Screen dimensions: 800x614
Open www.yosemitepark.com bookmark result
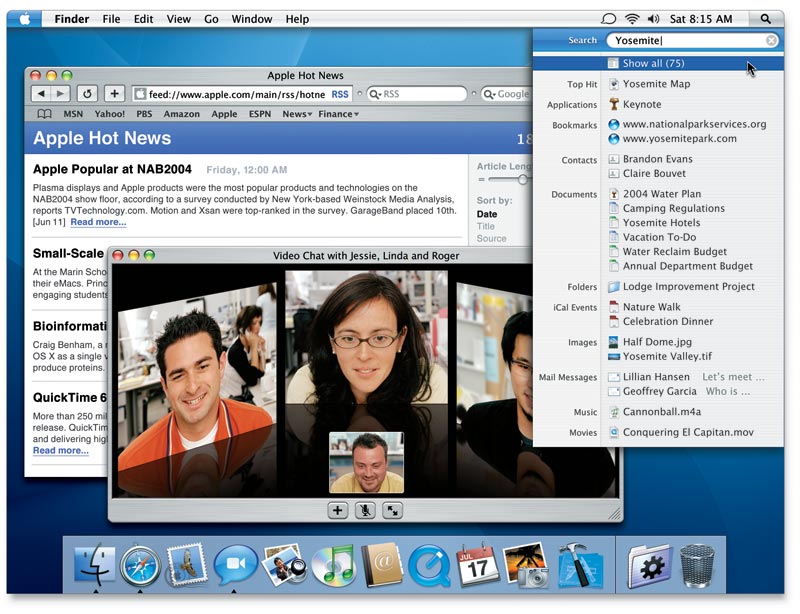(679, 138)
